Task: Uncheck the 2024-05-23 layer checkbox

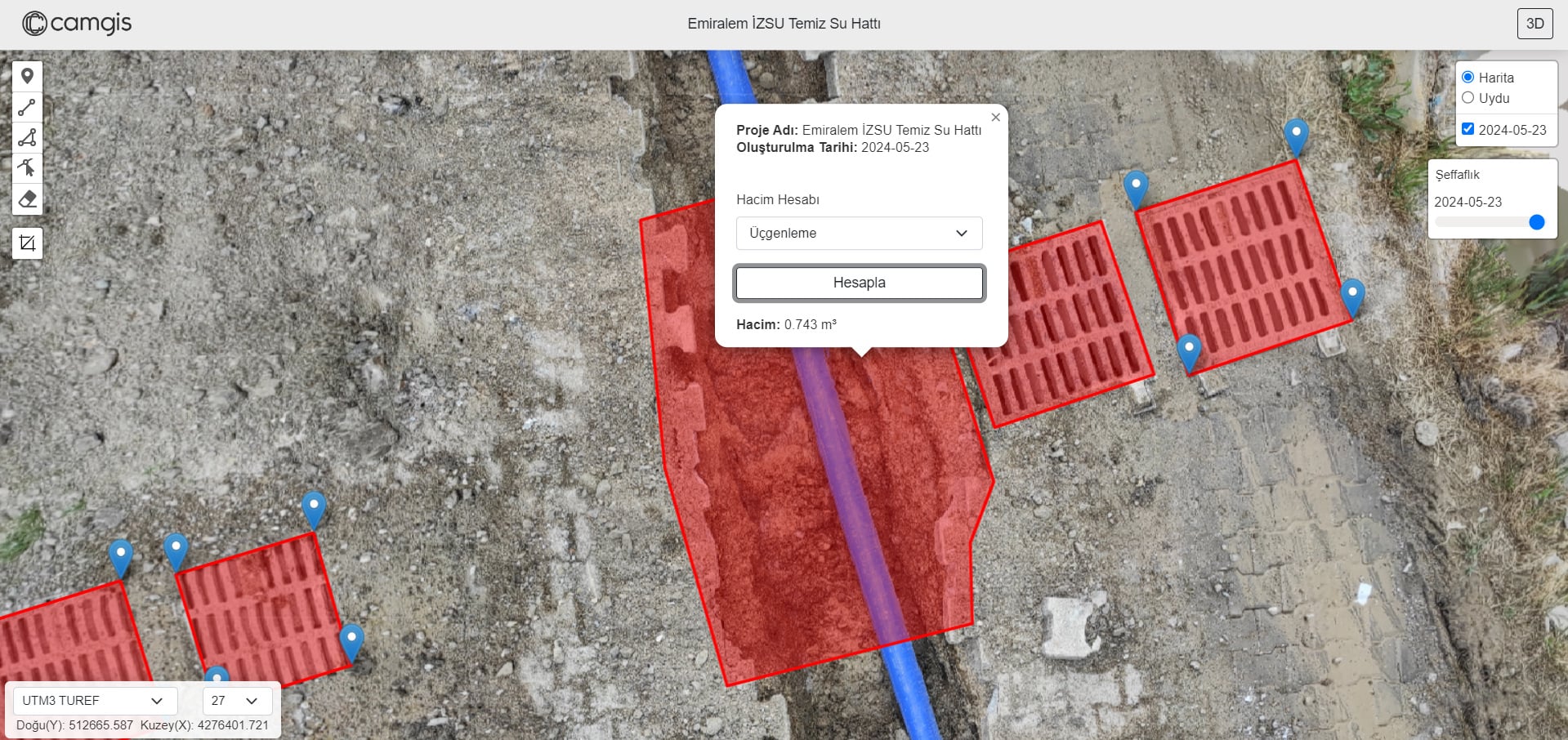Action: click(1467, 129)
